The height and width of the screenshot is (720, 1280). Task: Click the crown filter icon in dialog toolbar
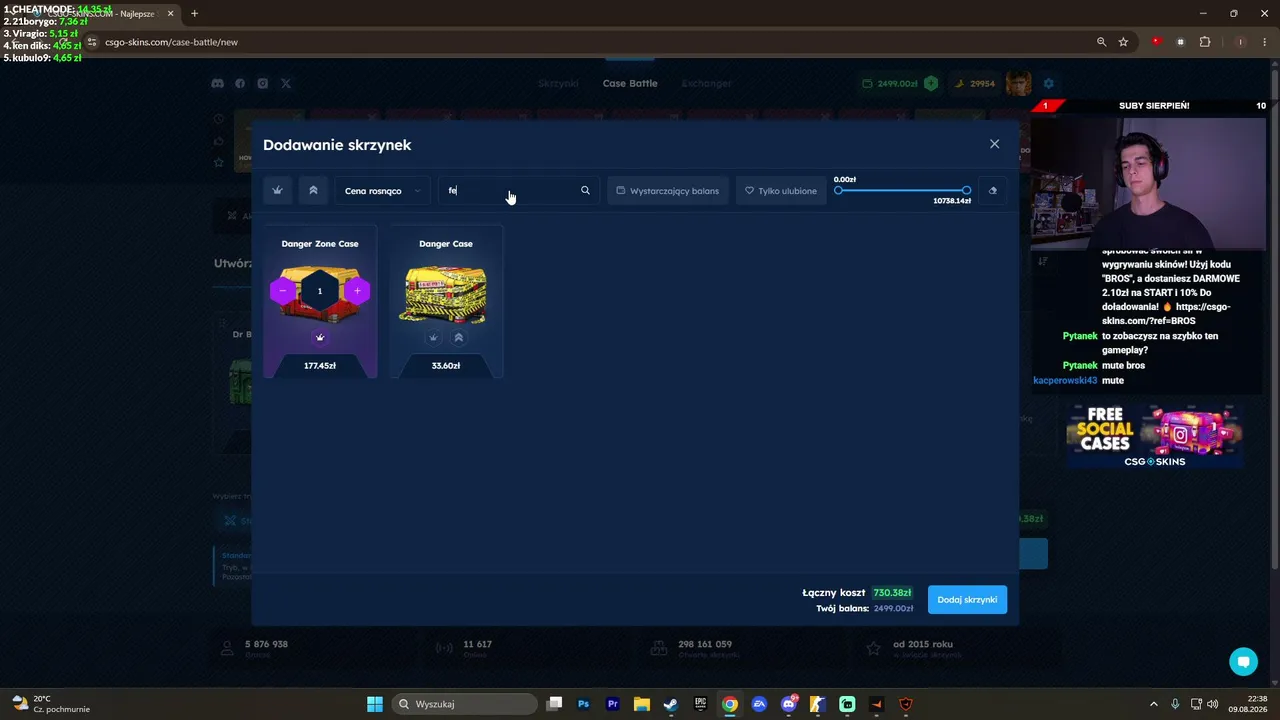[x=278, y=191]
